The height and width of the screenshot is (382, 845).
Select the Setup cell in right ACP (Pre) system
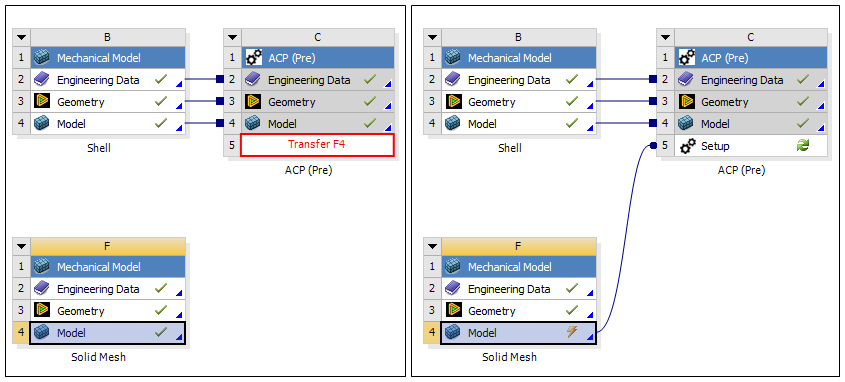pyautogui.click(x=751, y=146)
